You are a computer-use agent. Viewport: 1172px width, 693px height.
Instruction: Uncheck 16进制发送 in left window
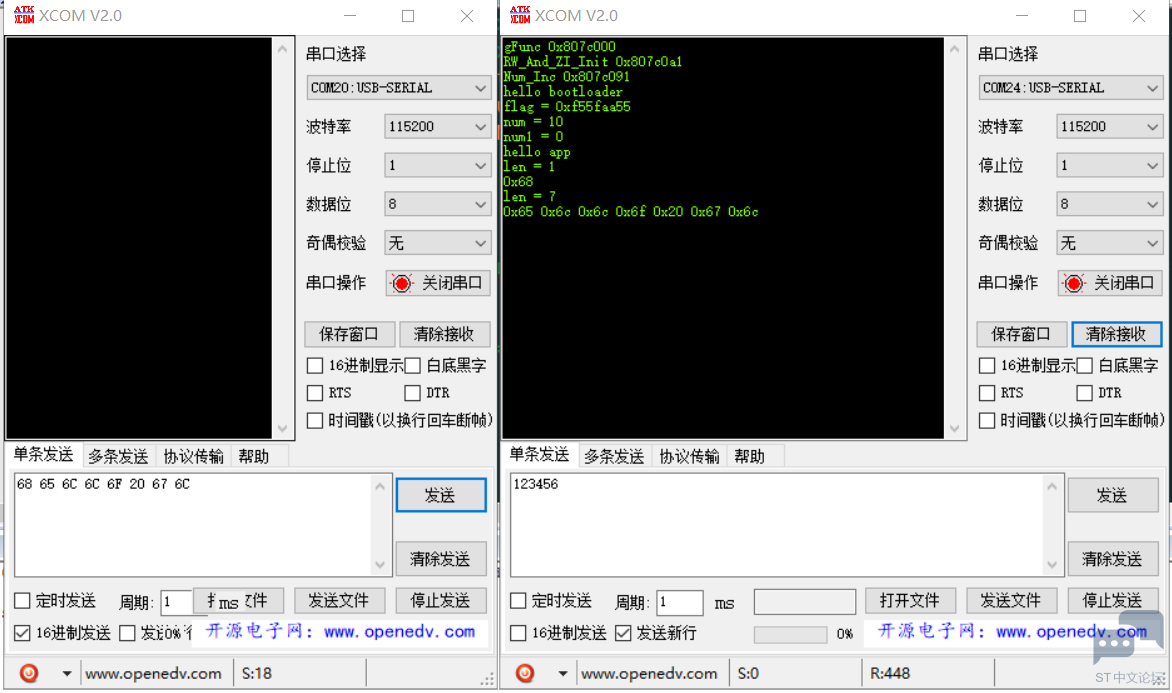22,633
